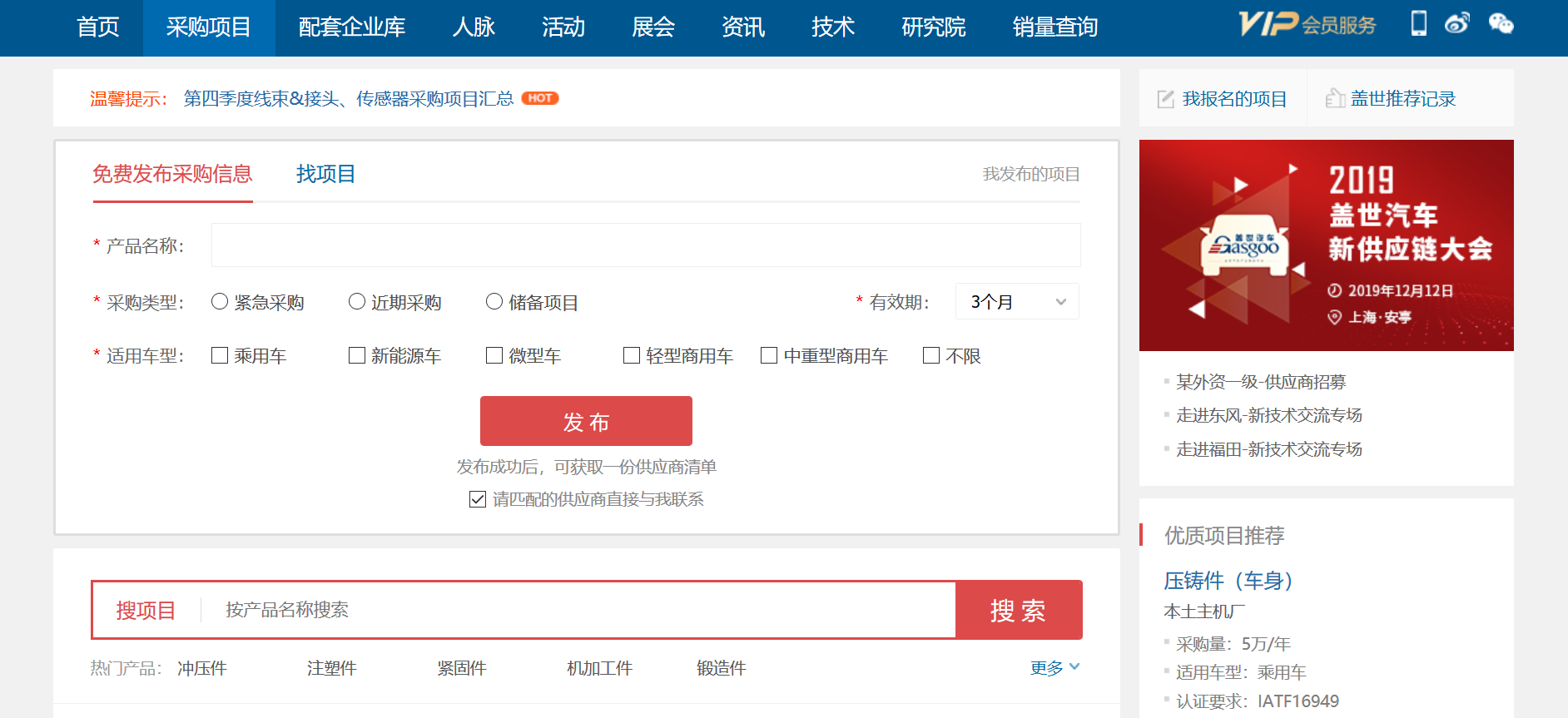The image size is (1568, 718).
Task: Open 采购项目 in the navigation bar
Action: point(209,27)
